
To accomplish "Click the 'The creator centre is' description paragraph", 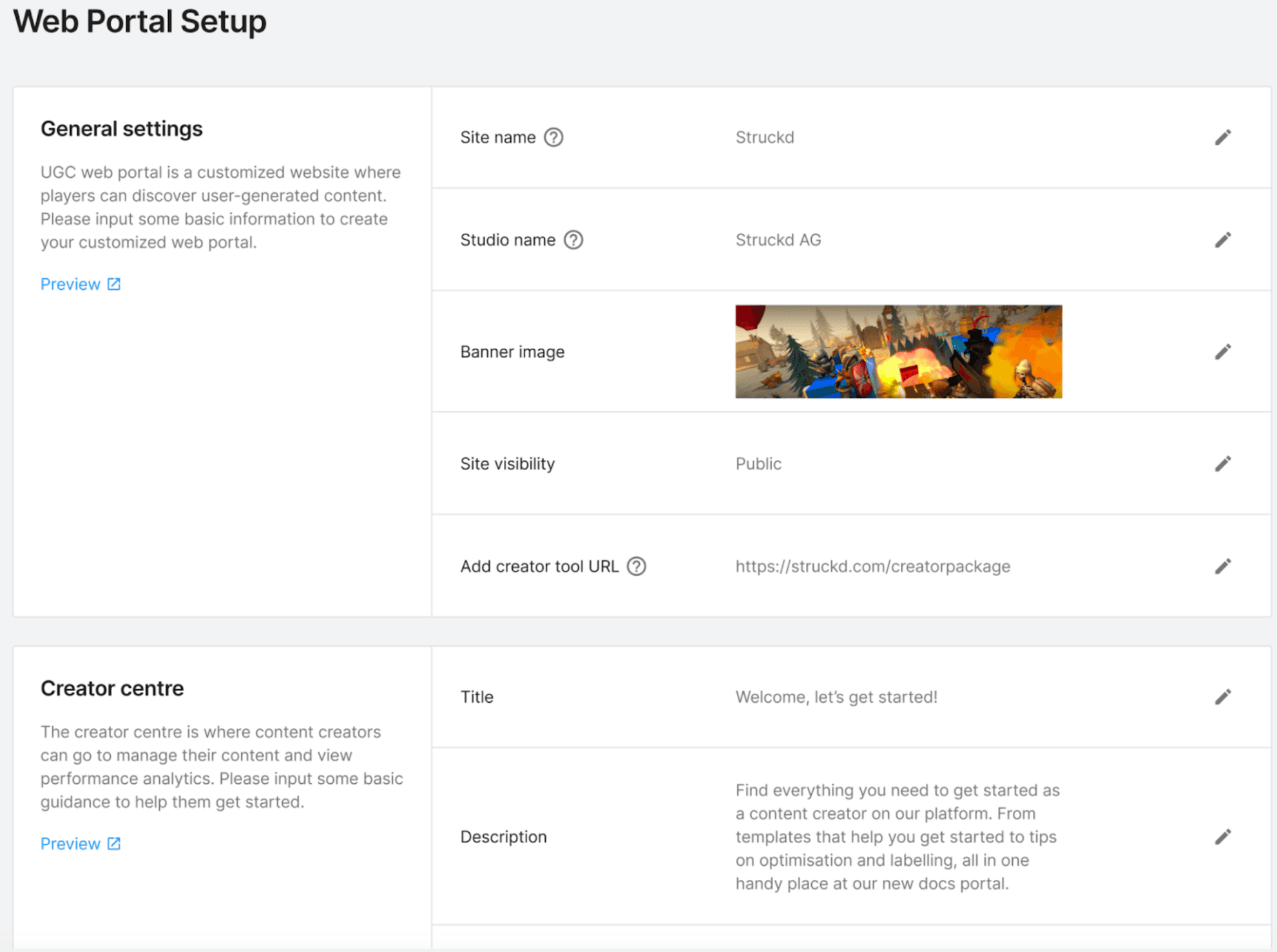I will coord(222,767).
